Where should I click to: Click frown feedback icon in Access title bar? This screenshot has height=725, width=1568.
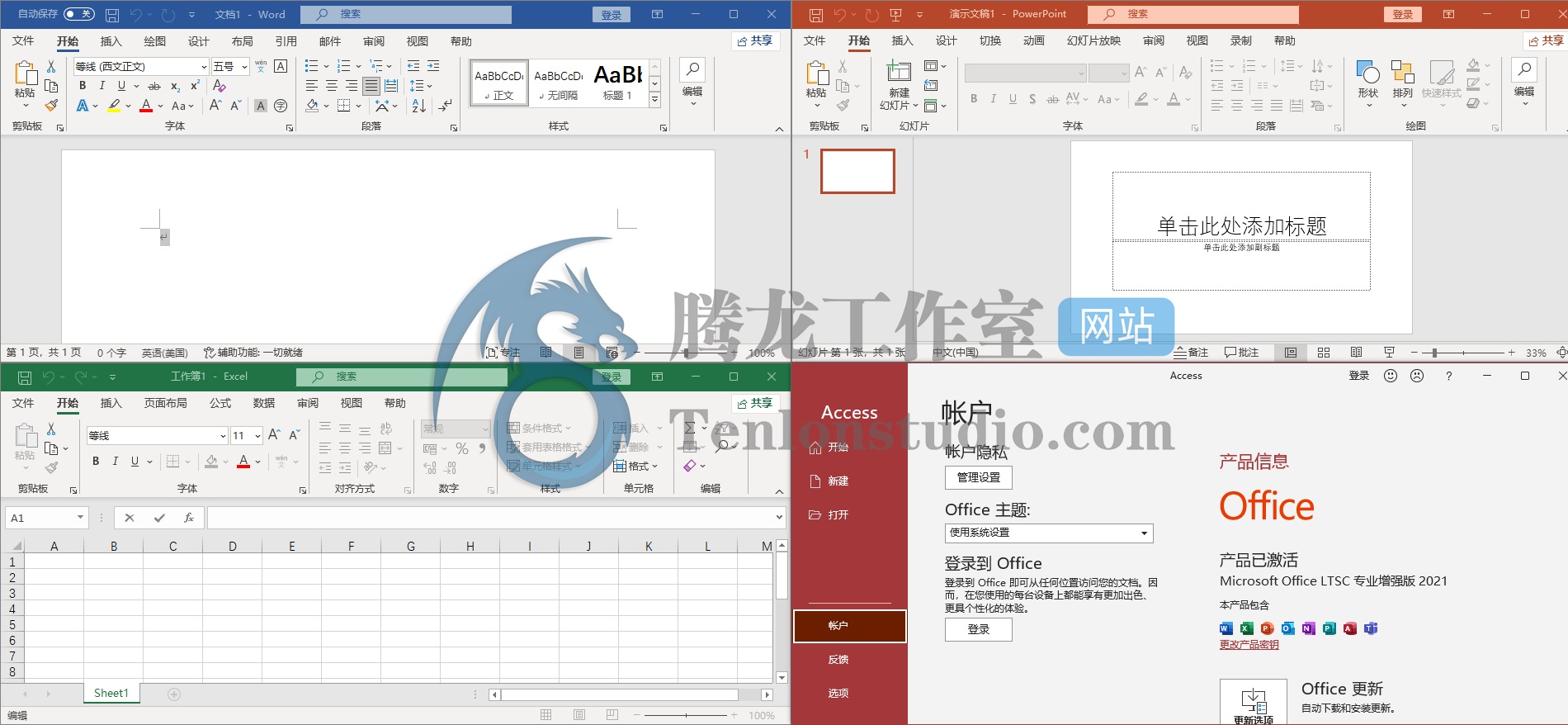tap(1417, 376)
